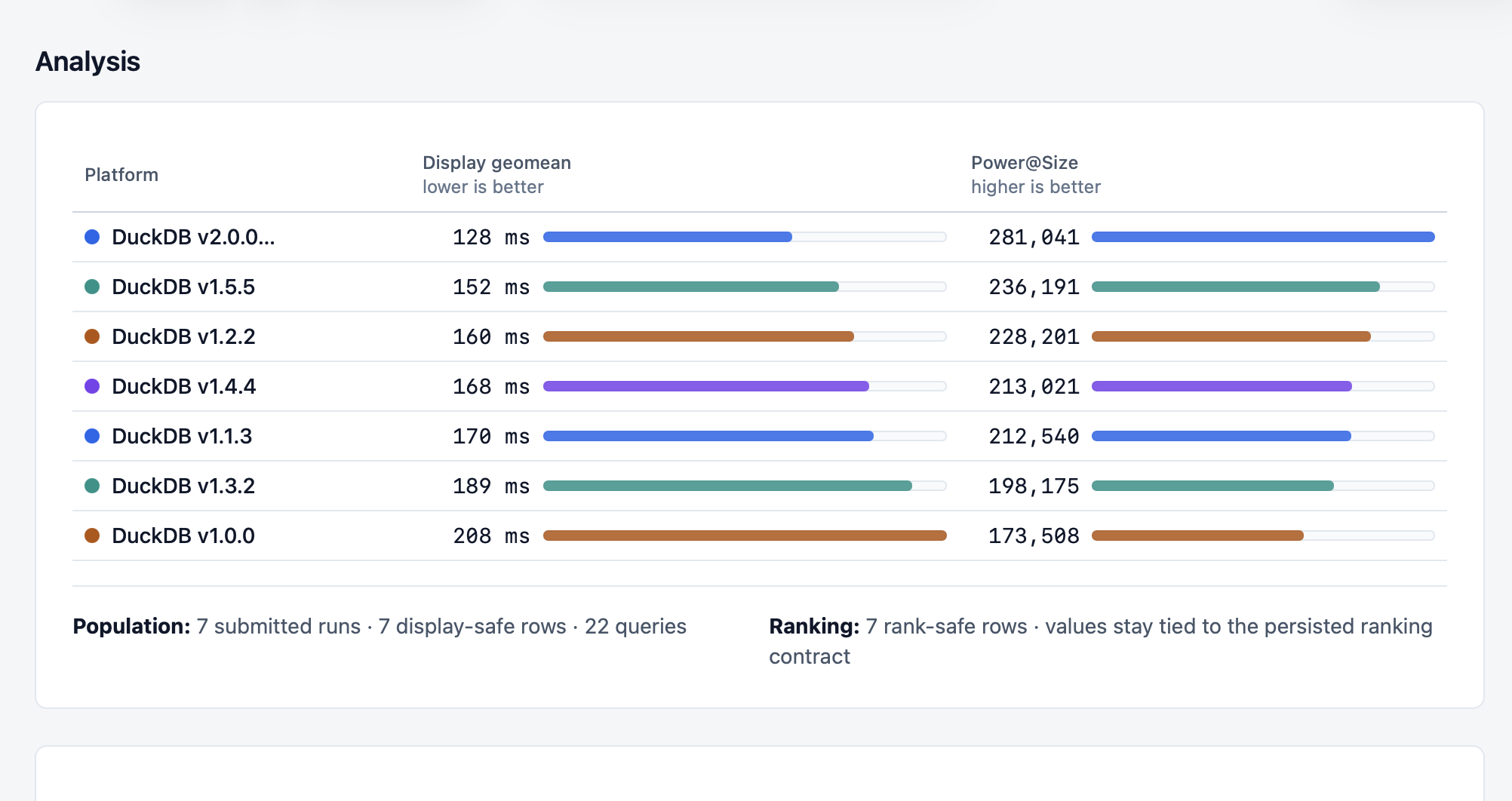Viewport: 1512px width, 801px height.
Task: Click the "208 ms" geomean value
Action: point(491,536)
